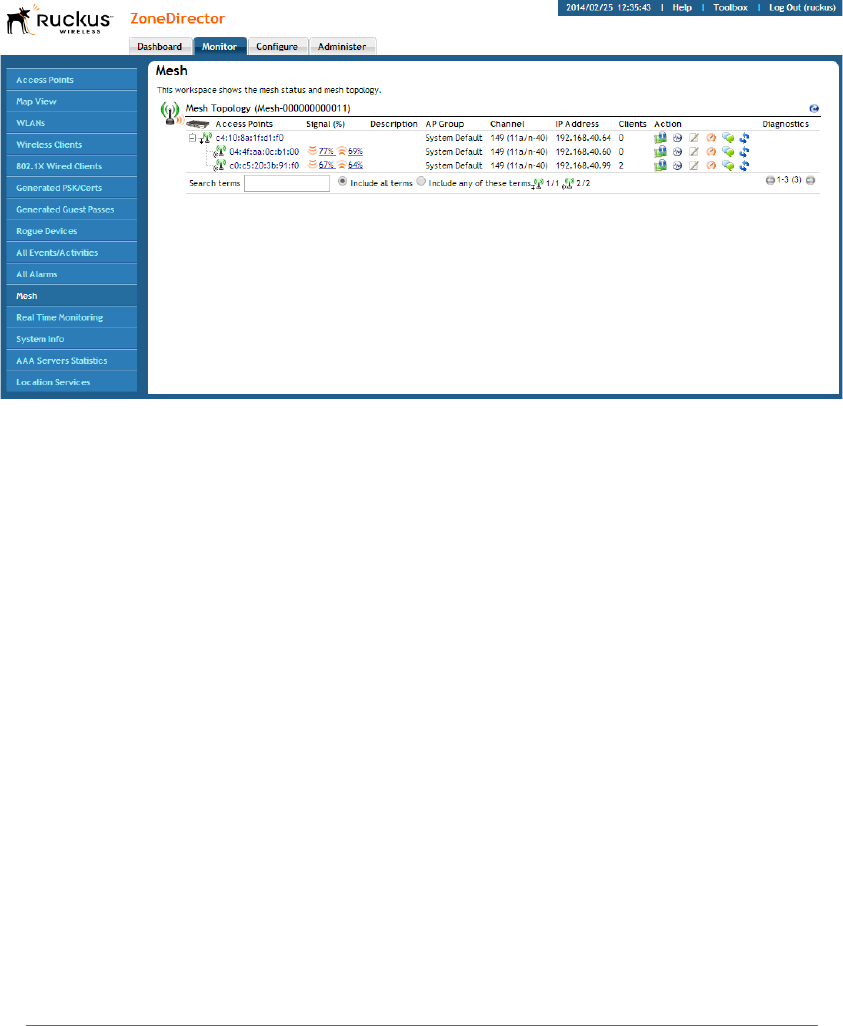Viewport: 843px width, 1026px height.
Task: Click the system info icon for c4:10:8a:1f:d1:f0
Action: tap(660, 137)
